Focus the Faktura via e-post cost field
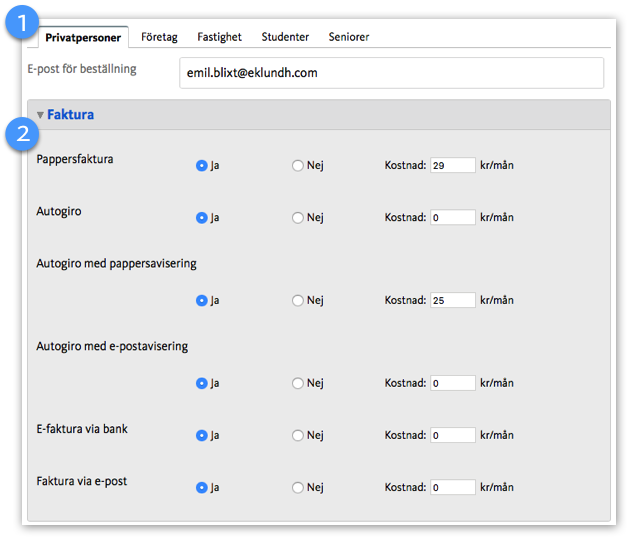 (452, 488)
